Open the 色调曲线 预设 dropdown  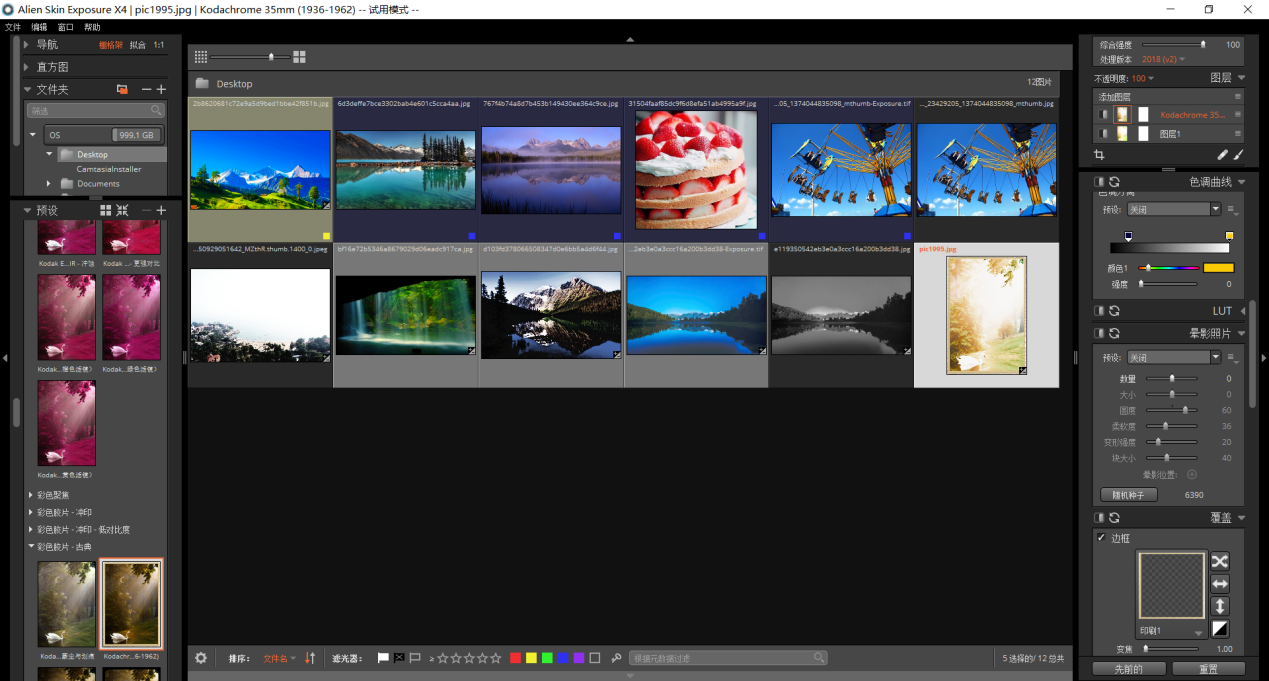(x=1215, y=209)
